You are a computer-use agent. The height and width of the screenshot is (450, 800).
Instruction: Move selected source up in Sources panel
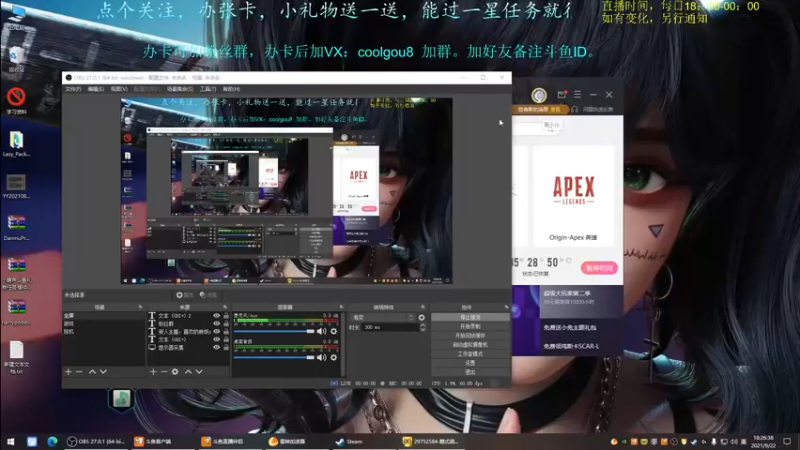(x=188, y=371)
